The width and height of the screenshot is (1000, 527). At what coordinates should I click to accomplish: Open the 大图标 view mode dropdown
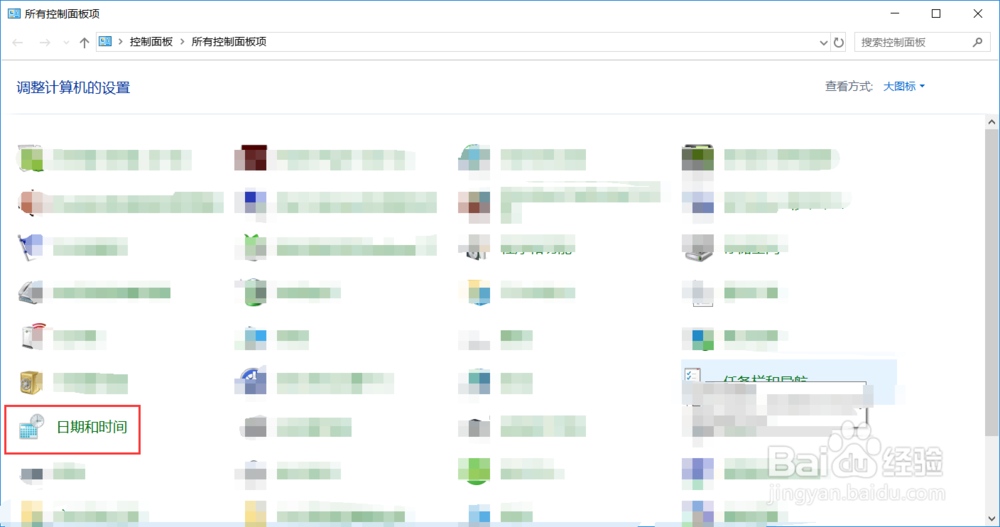click(x=904, y=86)
